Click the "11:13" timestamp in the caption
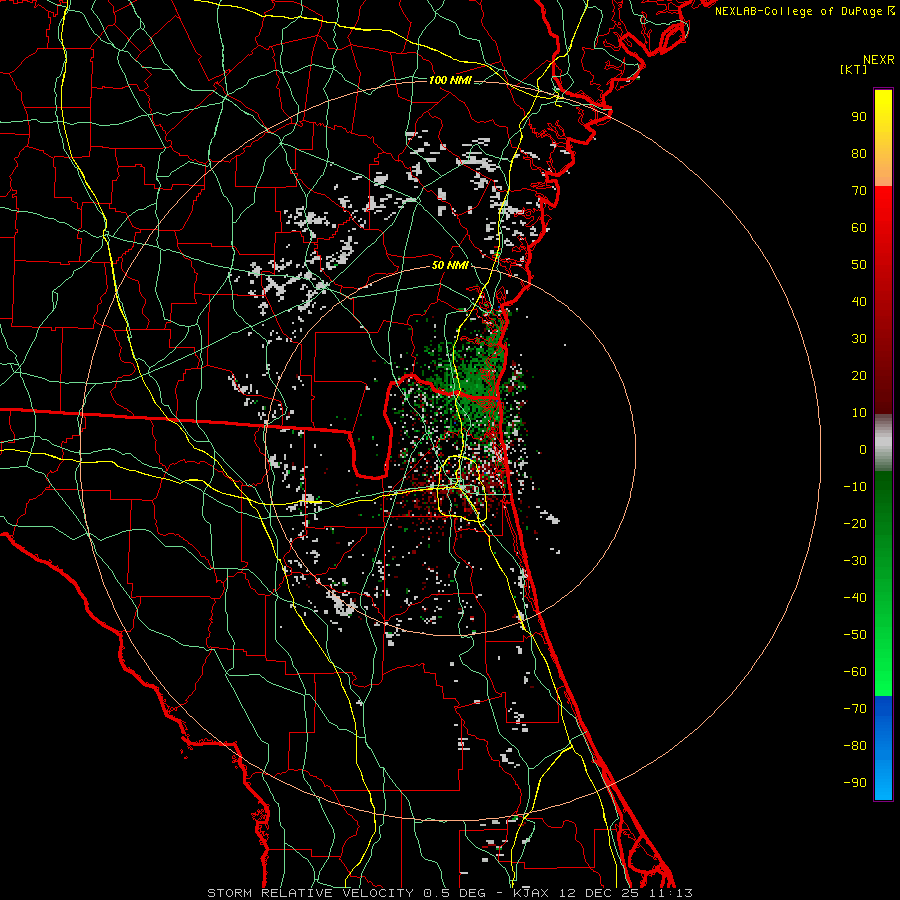900x900 pixels. click(671, 893)
